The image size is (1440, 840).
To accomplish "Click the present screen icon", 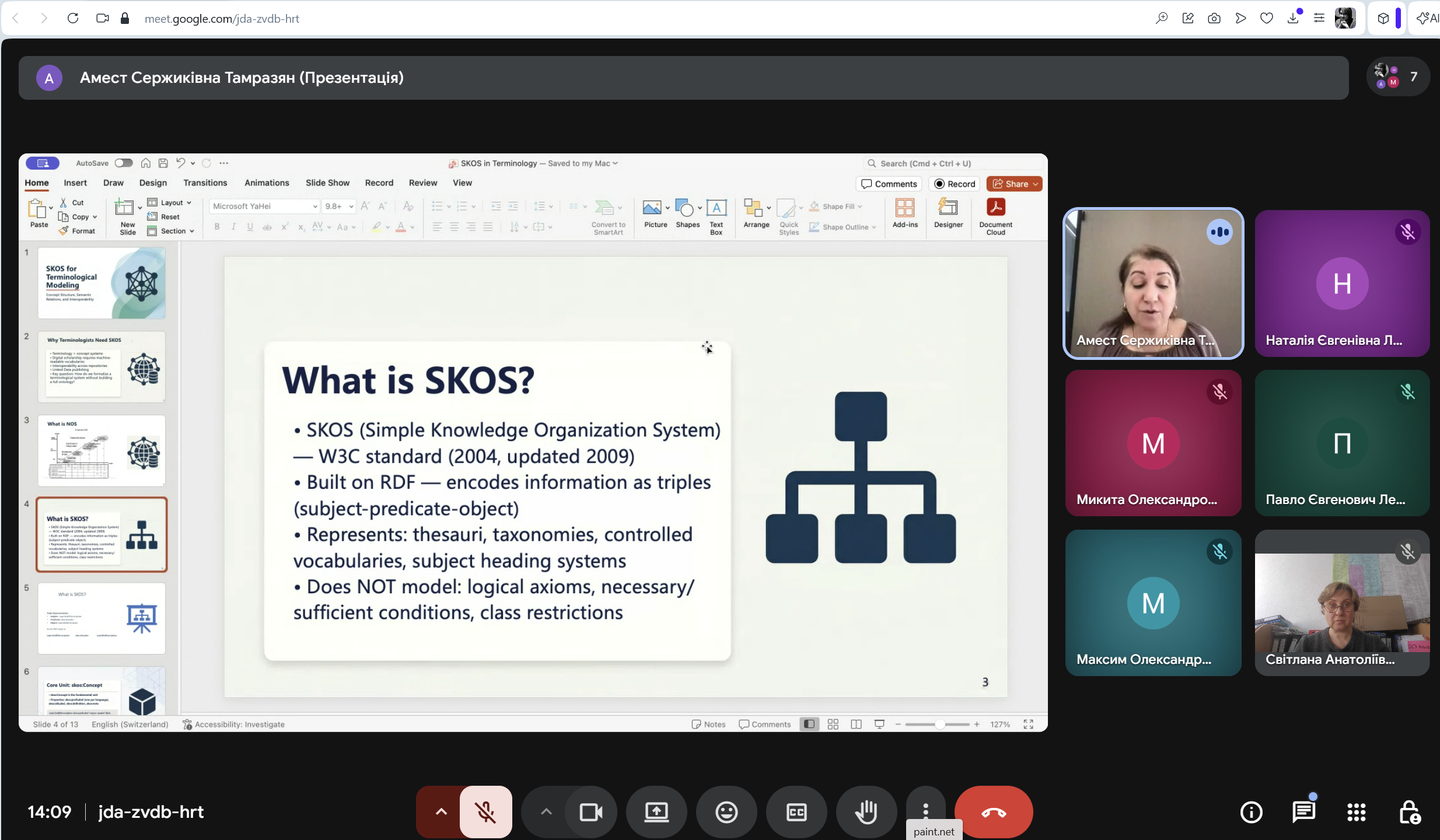I will (656, 811).
